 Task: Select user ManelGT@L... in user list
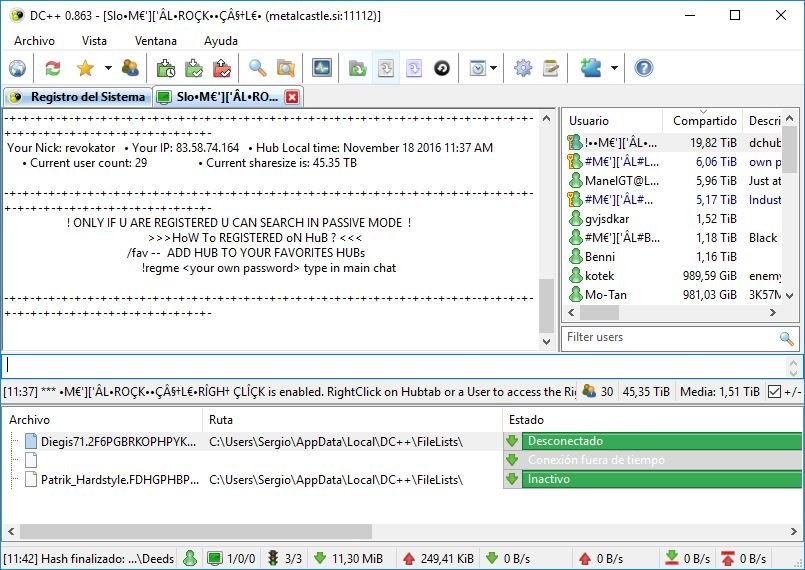pos(674,181)
